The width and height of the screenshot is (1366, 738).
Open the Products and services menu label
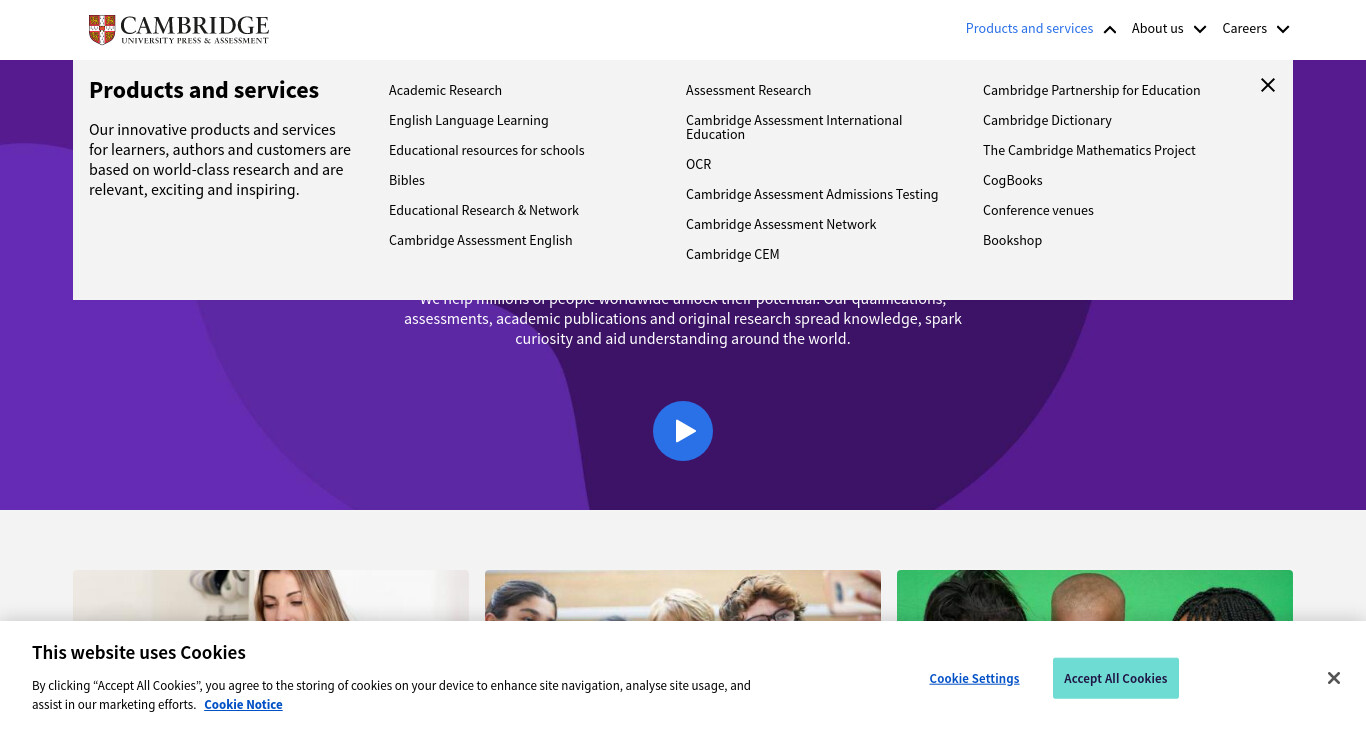[x=1029, y=28]
